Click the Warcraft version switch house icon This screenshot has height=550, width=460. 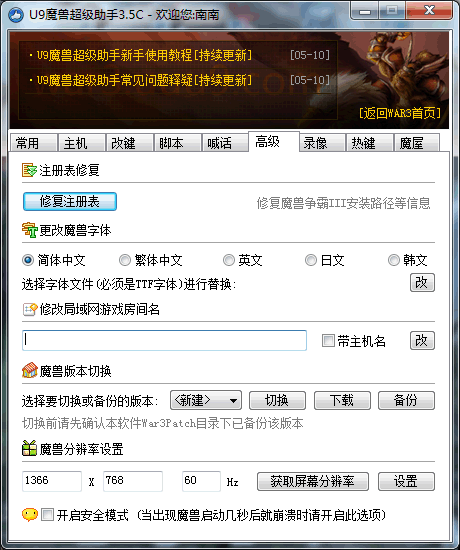point(30,370)
